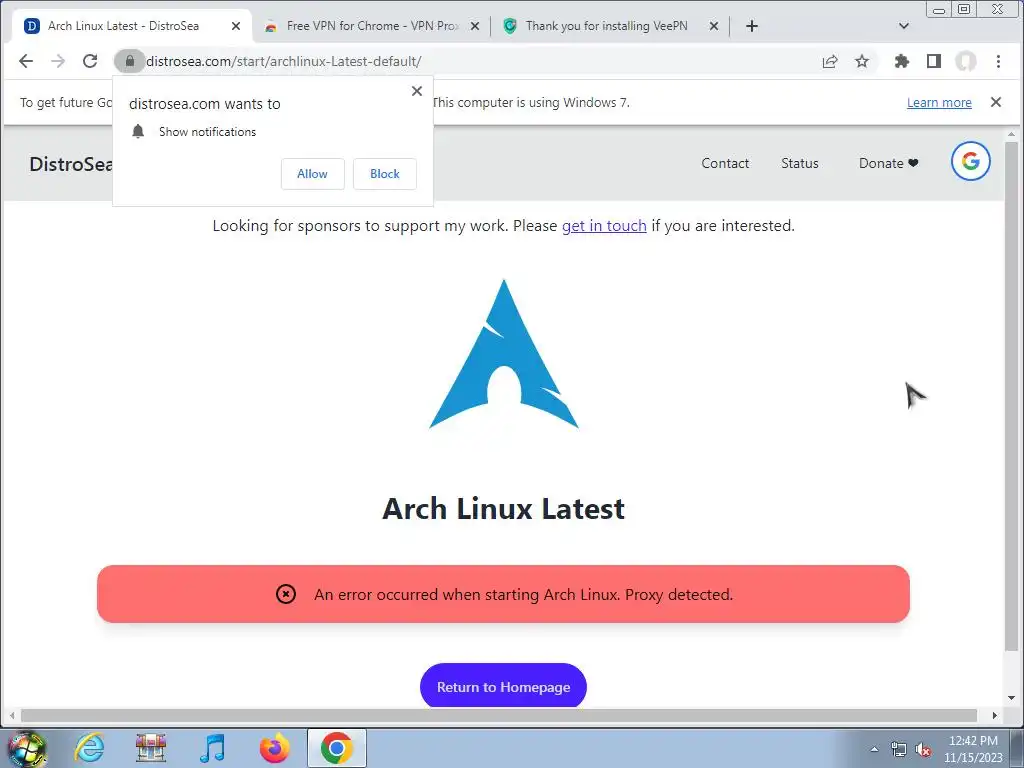Click the vertical scrollbar down arrow

pos(1012,698)
